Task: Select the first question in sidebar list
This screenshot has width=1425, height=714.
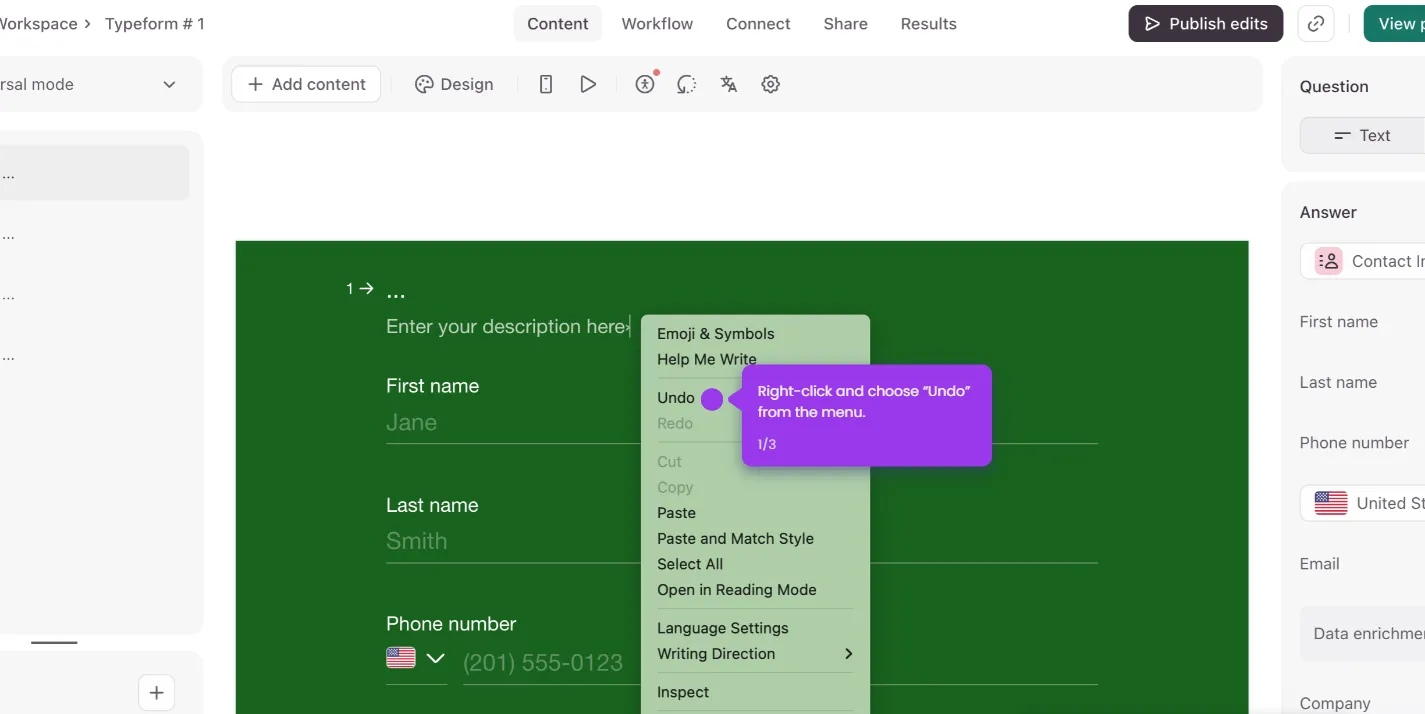Action: point(94,173)
